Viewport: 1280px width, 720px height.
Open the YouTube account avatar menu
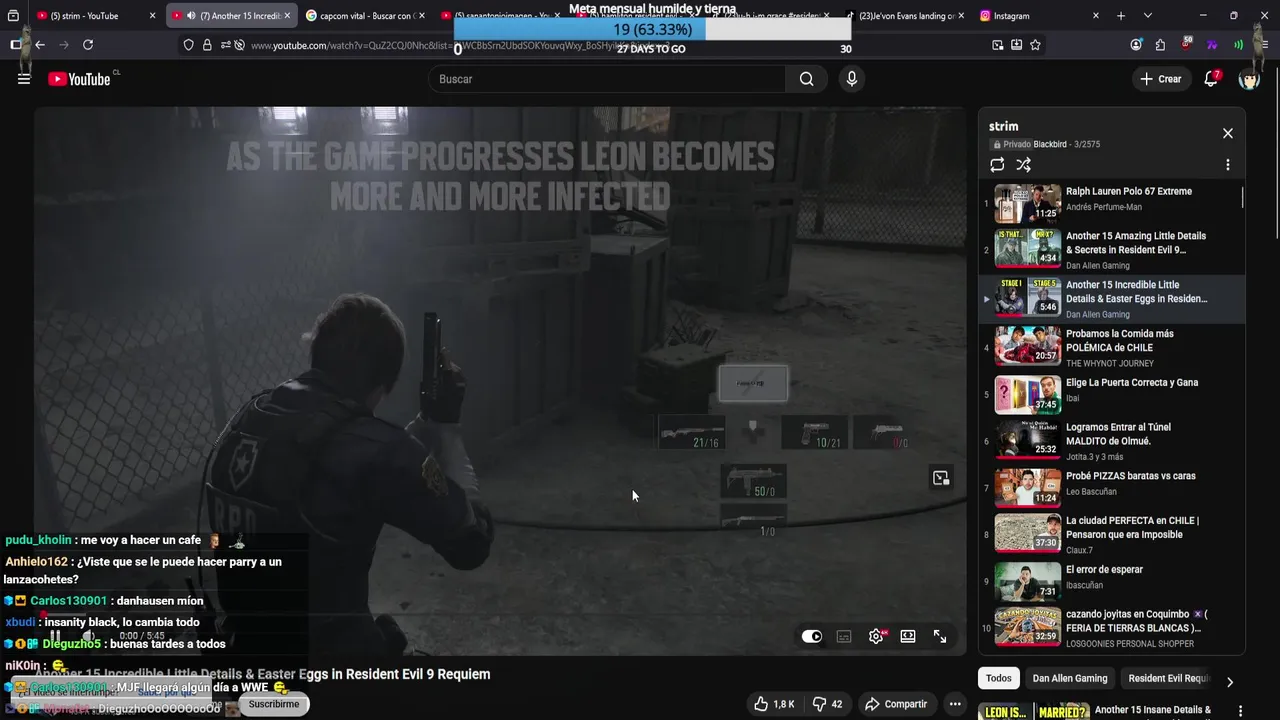pyautogui.click(x=1249, y=79)
